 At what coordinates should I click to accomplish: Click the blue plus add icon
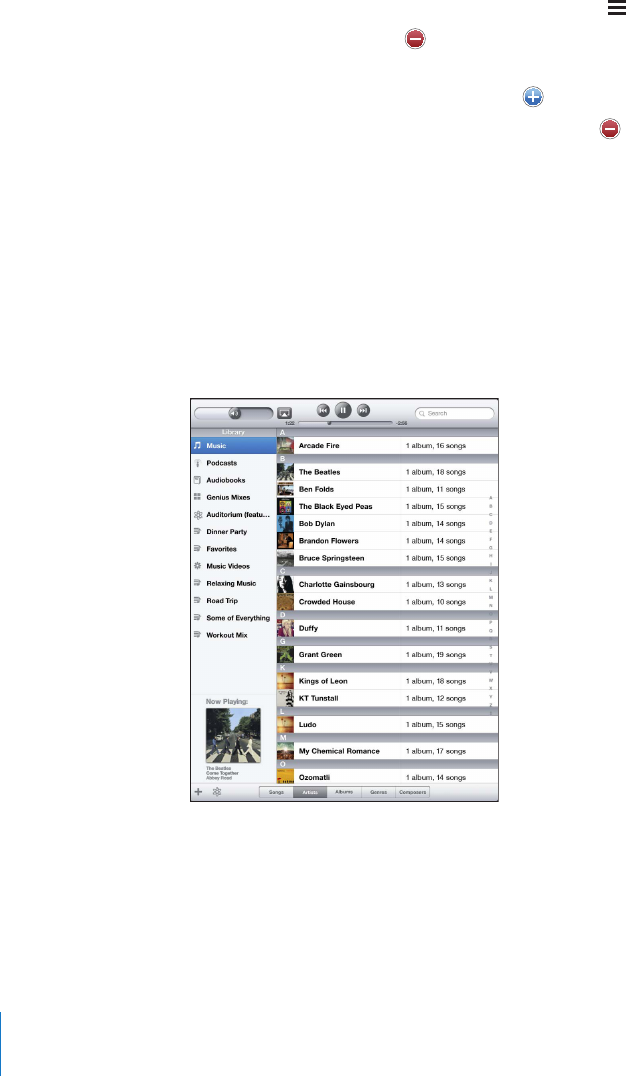tap(533, 97)
